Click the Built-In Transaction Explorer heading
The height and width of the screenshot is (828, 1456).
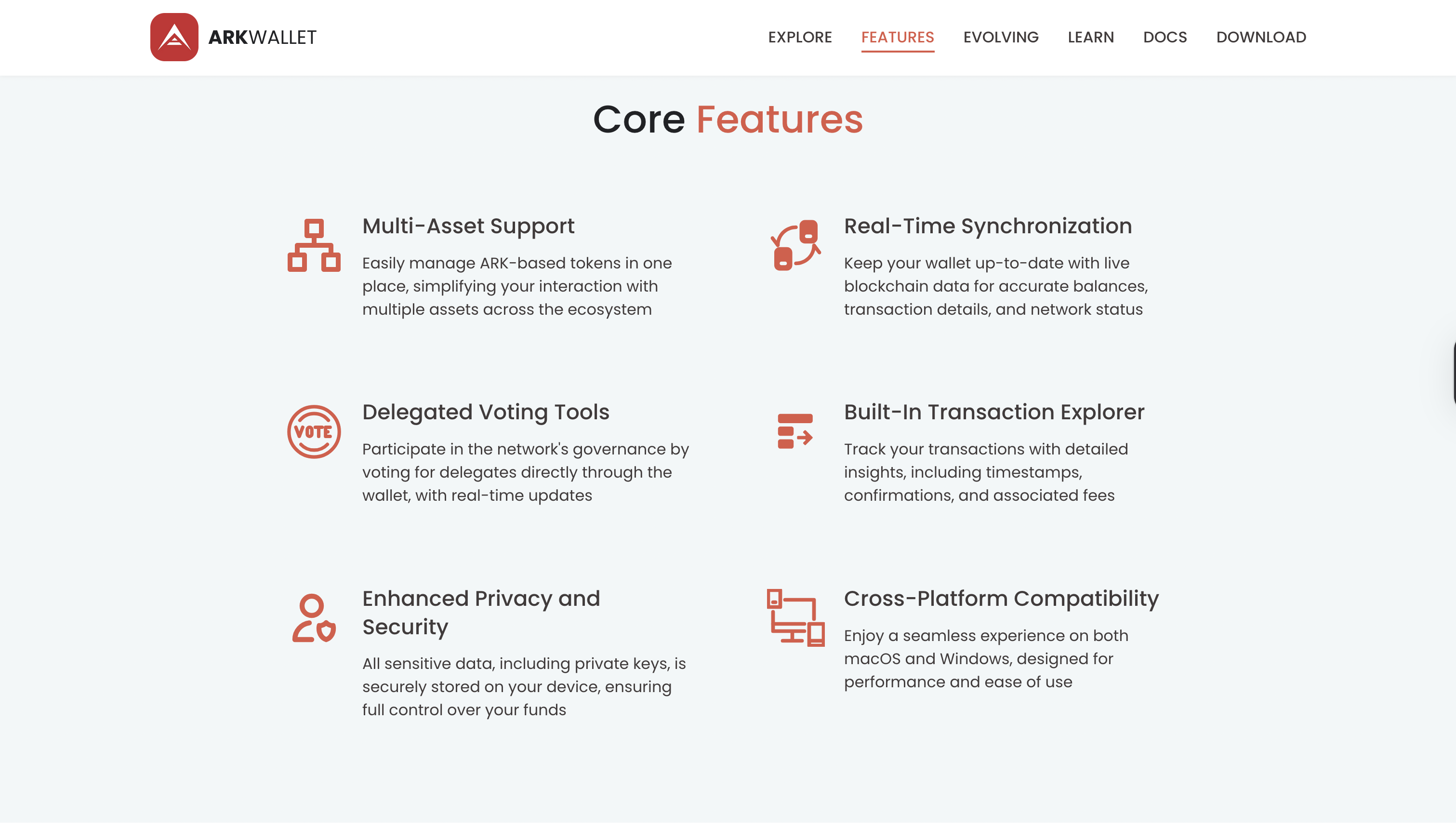click(x=994, y=412)
